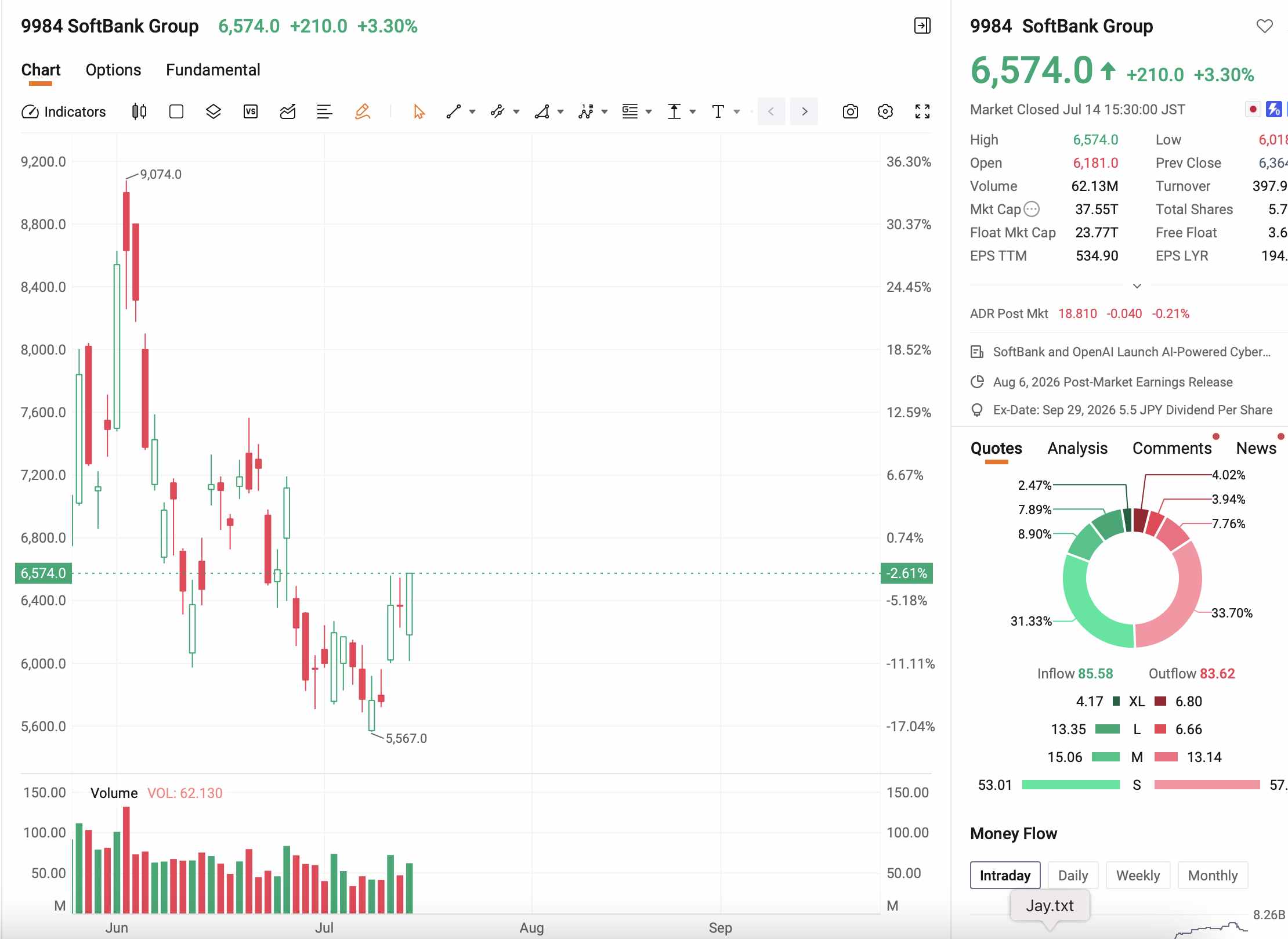Select the triangle shape tool
1288x939 pixels.
tap(542, 111)
